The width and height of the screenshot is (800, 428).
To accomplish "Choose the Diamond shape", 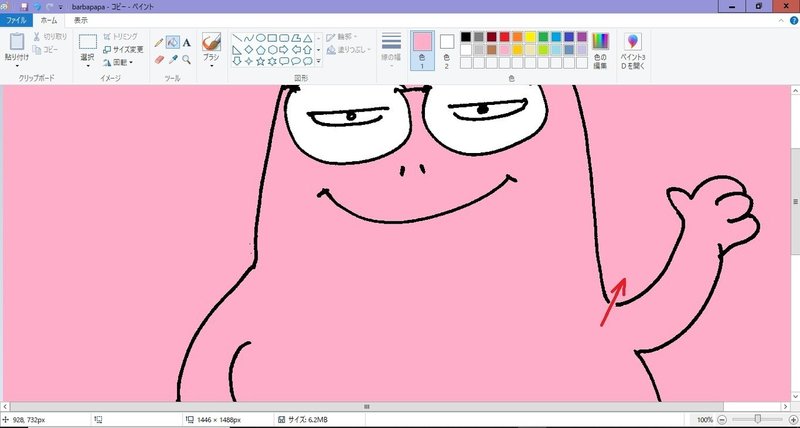I will (248, 50).
